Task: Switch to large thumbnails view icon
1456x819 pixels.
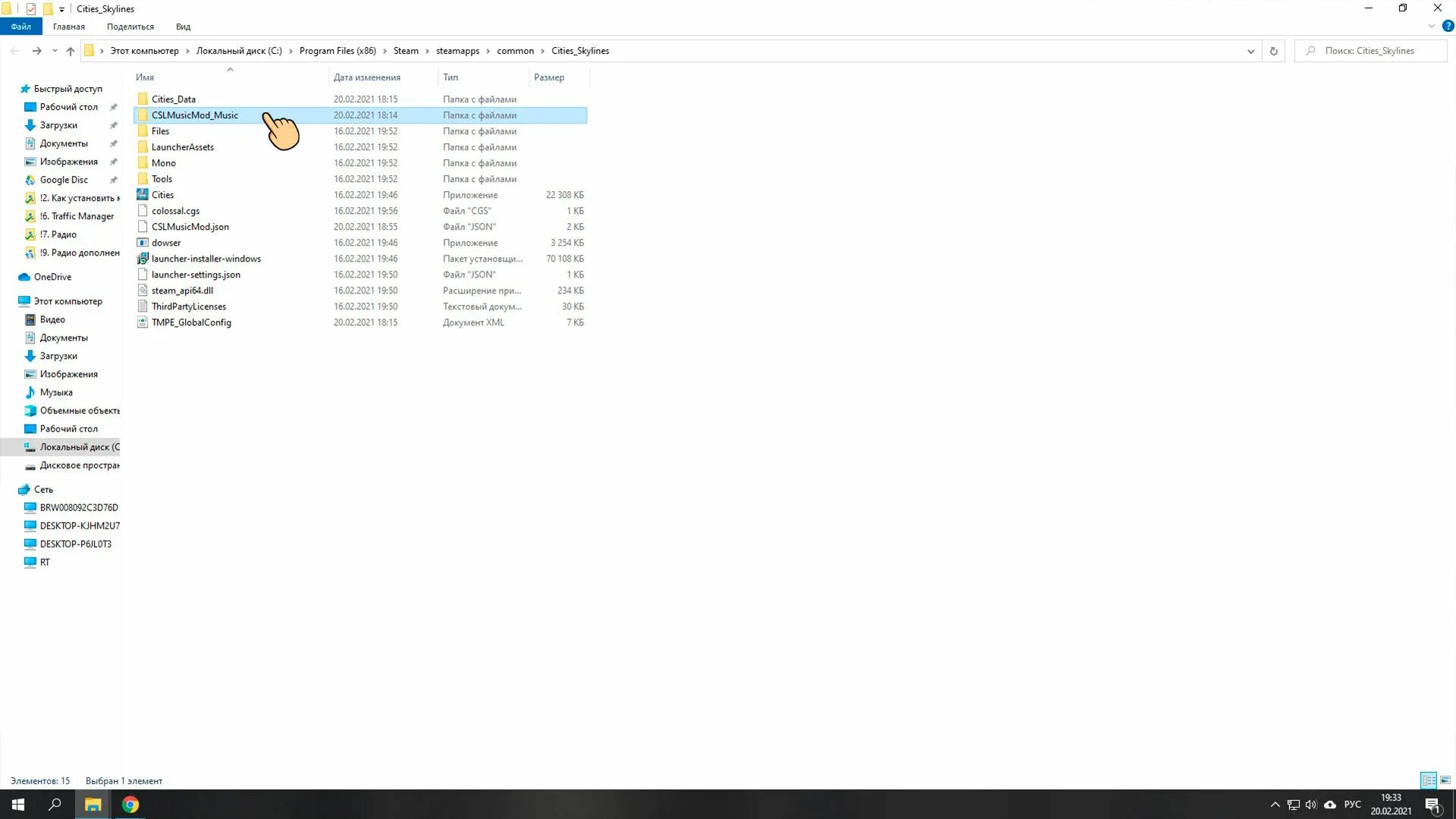Action: tap(1445, 780)
